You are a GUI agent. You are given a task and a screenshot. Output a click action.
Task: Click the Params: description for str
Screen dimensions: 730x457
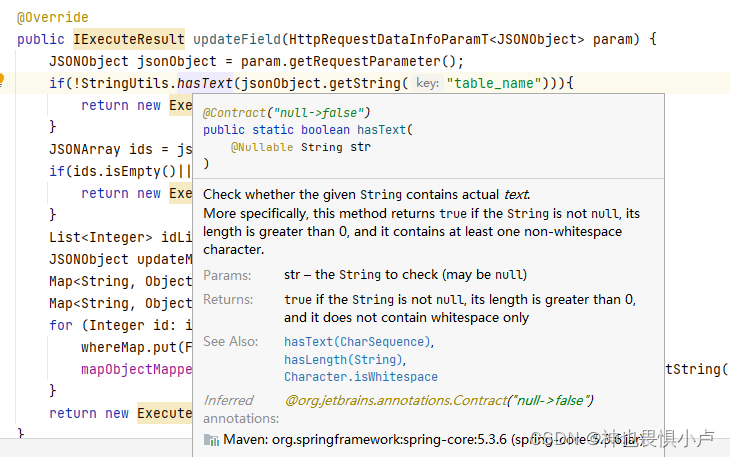pyautogui.click(x=406, y=275)
